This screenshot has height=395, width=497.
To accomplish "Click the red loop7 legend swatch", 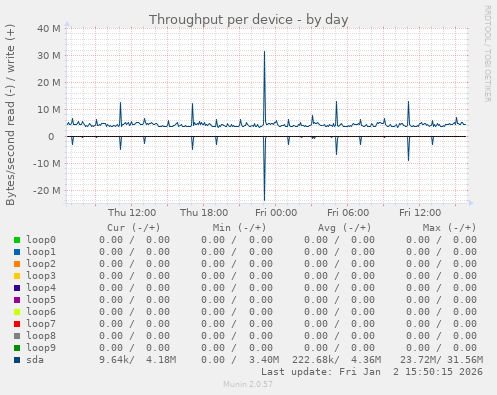I will click(x=17, y=324).
